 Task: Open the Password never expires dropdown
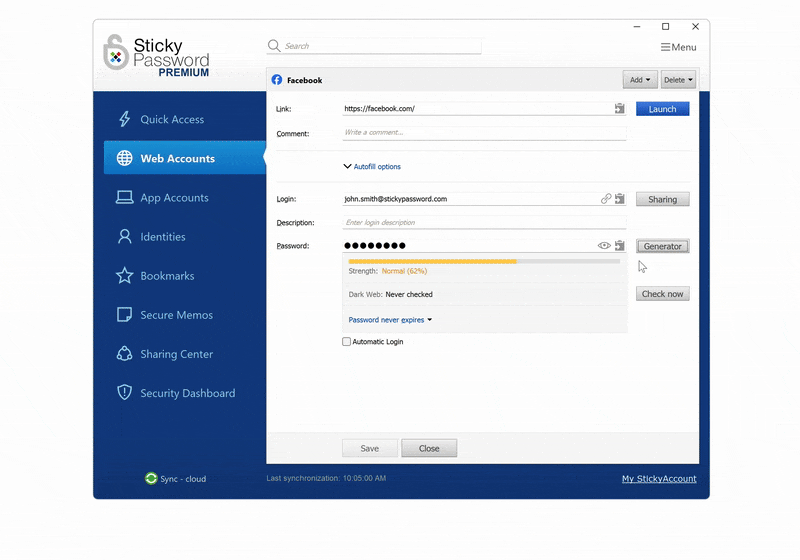(390, 320)
